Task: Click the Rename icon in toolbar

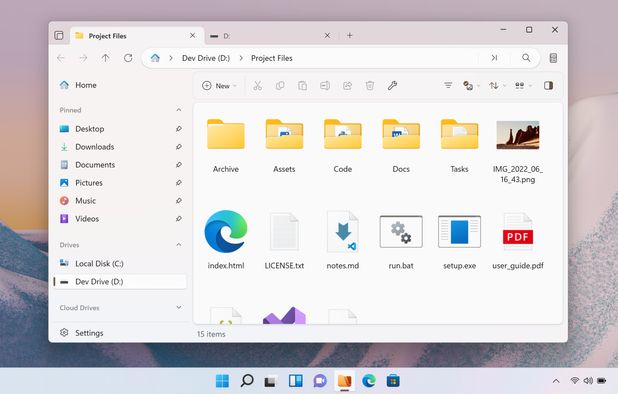Action: [325, 85]
